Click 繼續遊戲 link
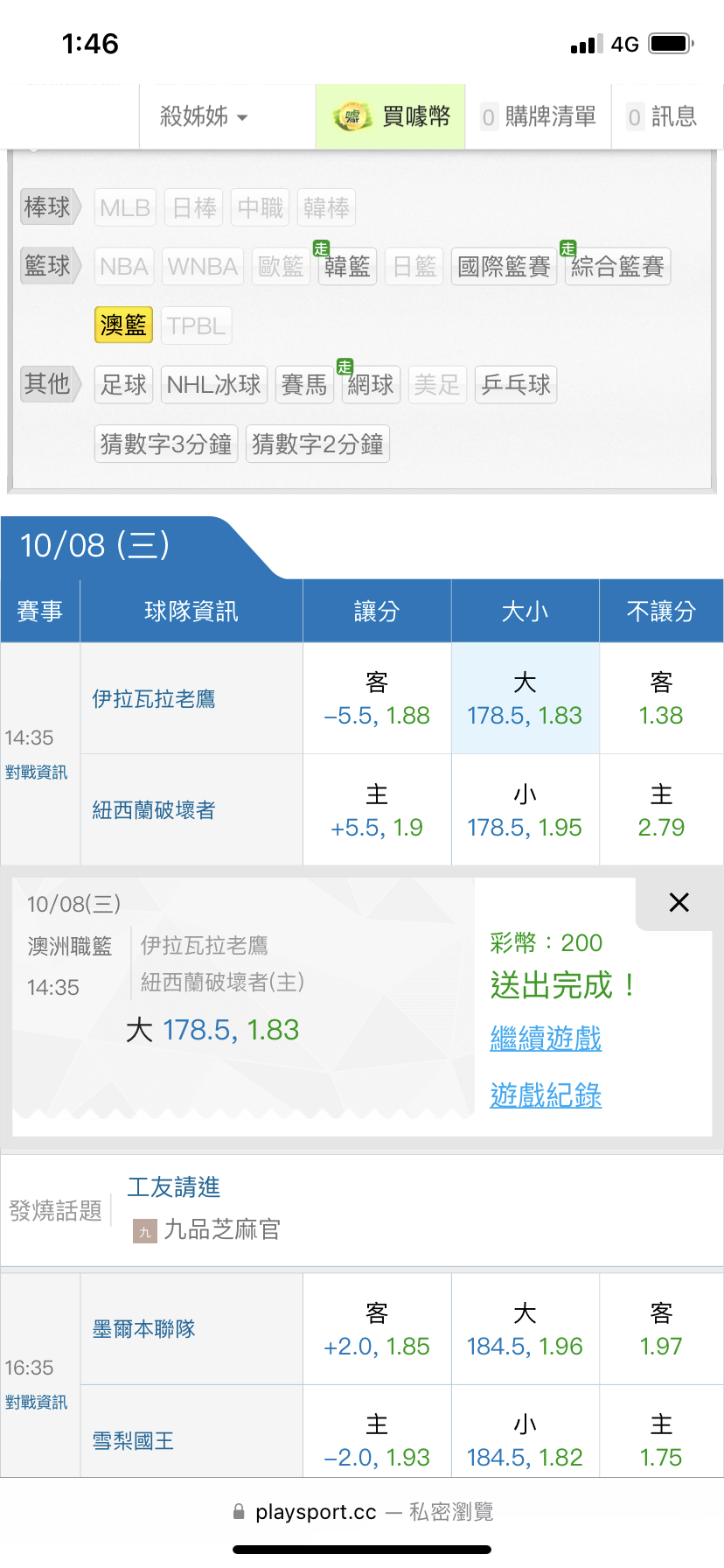Screen dimensions: 724x1568 546,1039
